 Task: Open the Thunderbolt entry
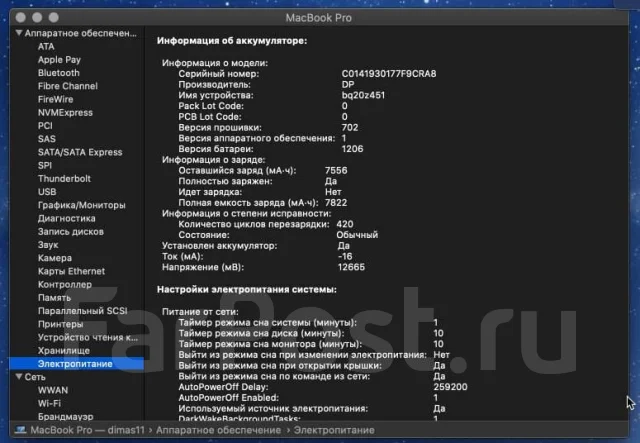[64, 179]
